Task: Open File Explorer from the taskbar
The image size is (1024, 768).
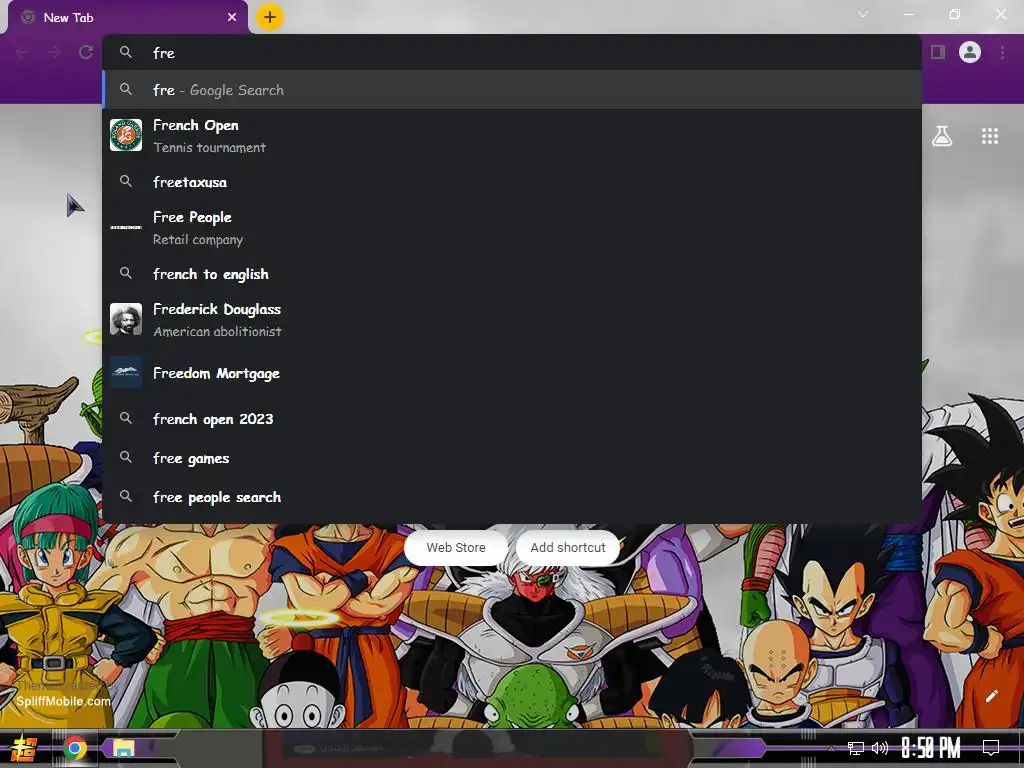Action: pyautogui.click(x=123, y=748)
